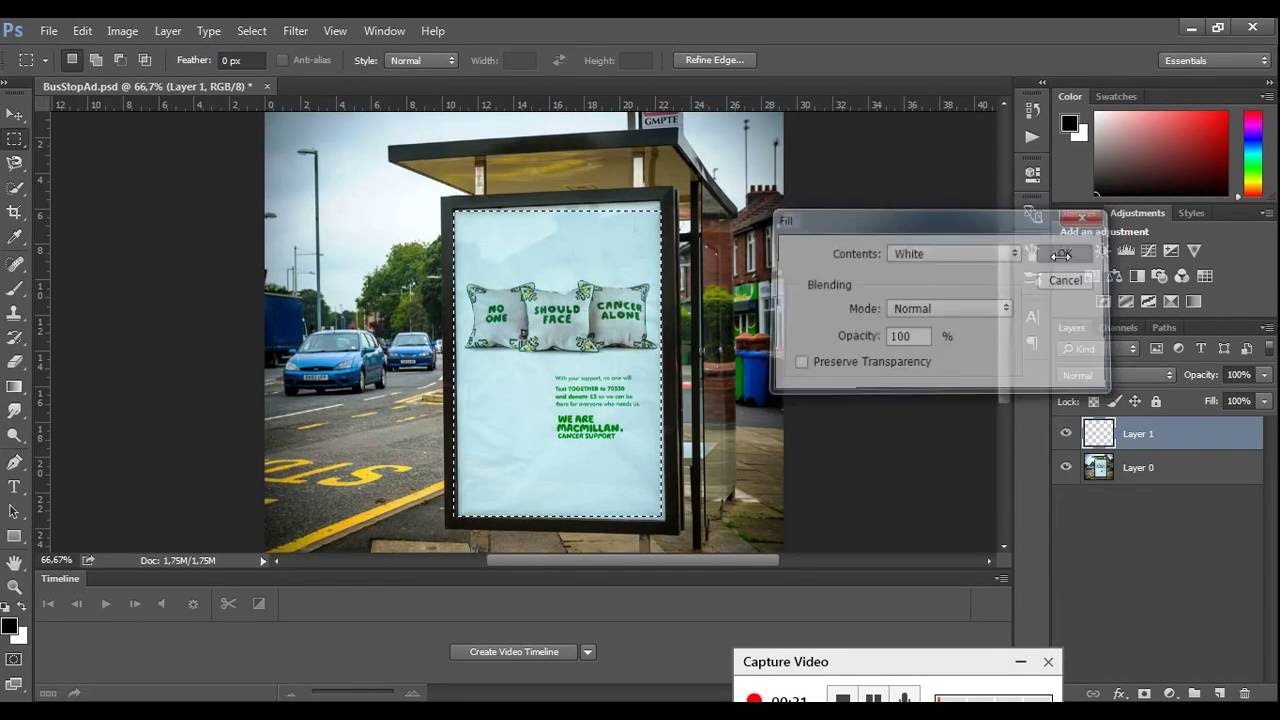Select the Horizontal Type tool

14,487
